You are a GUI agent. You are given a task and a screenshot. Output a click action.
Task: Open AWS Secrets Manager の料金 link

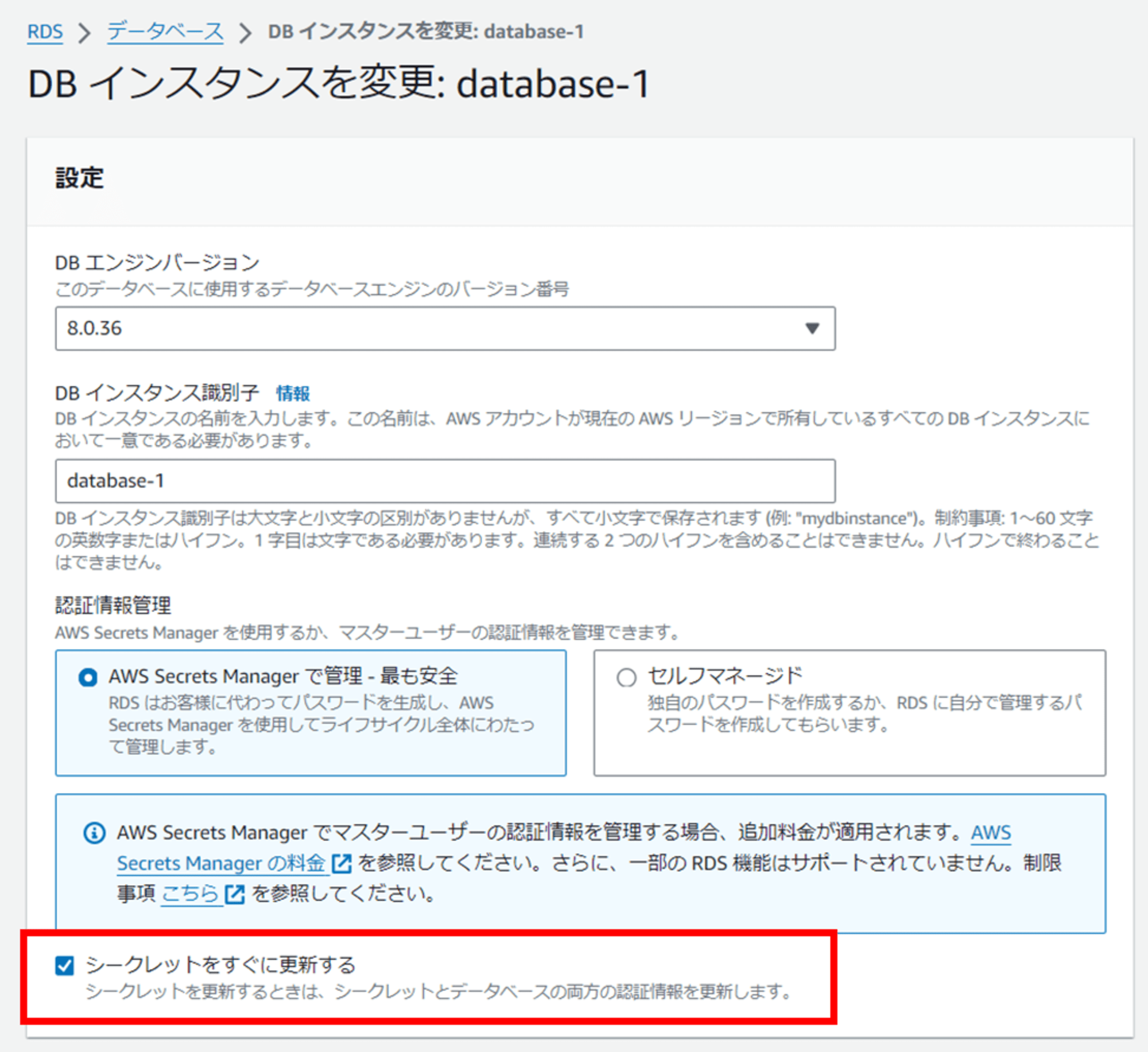click(222, 863)
